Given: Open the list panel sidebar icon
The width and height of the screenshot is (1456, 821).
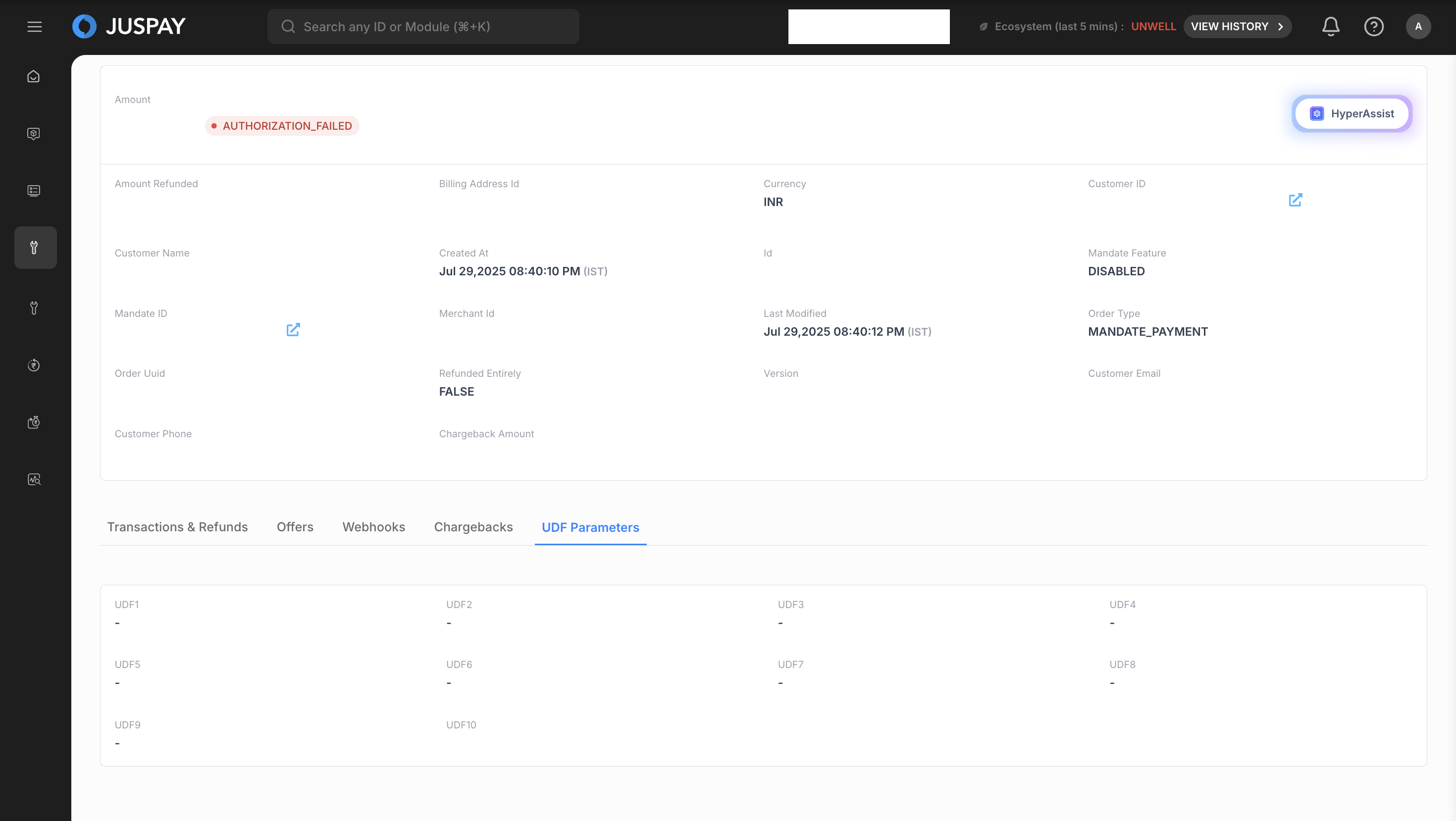Looking at the screenshot, I should [34, 191].
